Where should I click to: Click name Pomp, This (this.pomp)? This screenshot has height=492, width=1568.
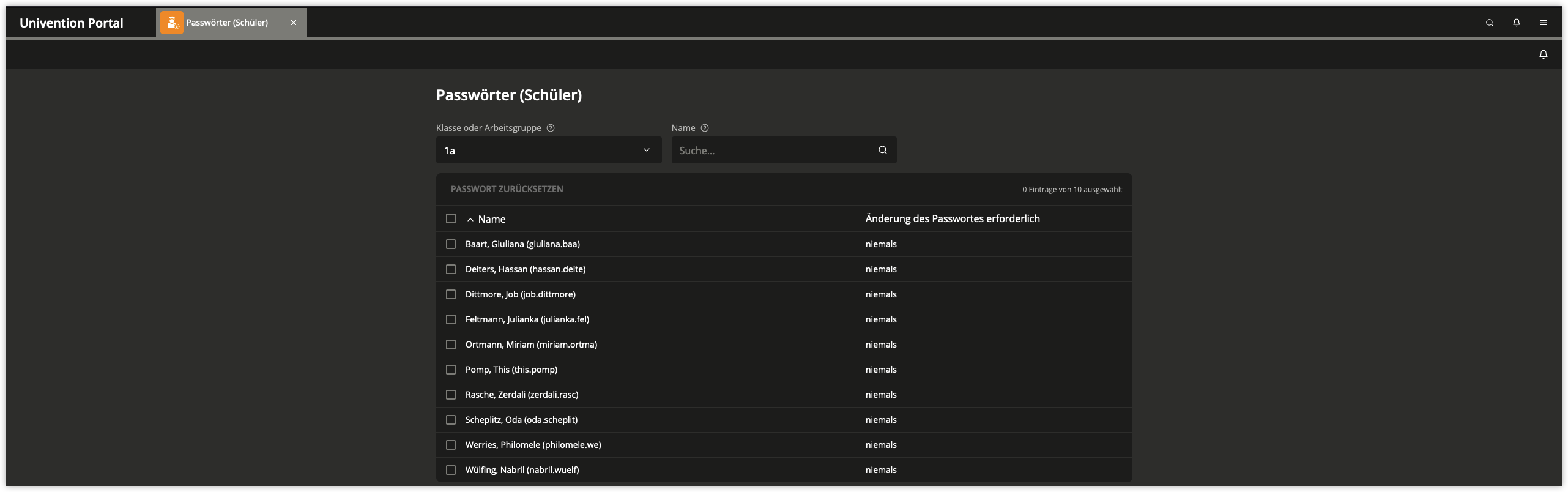511,370
